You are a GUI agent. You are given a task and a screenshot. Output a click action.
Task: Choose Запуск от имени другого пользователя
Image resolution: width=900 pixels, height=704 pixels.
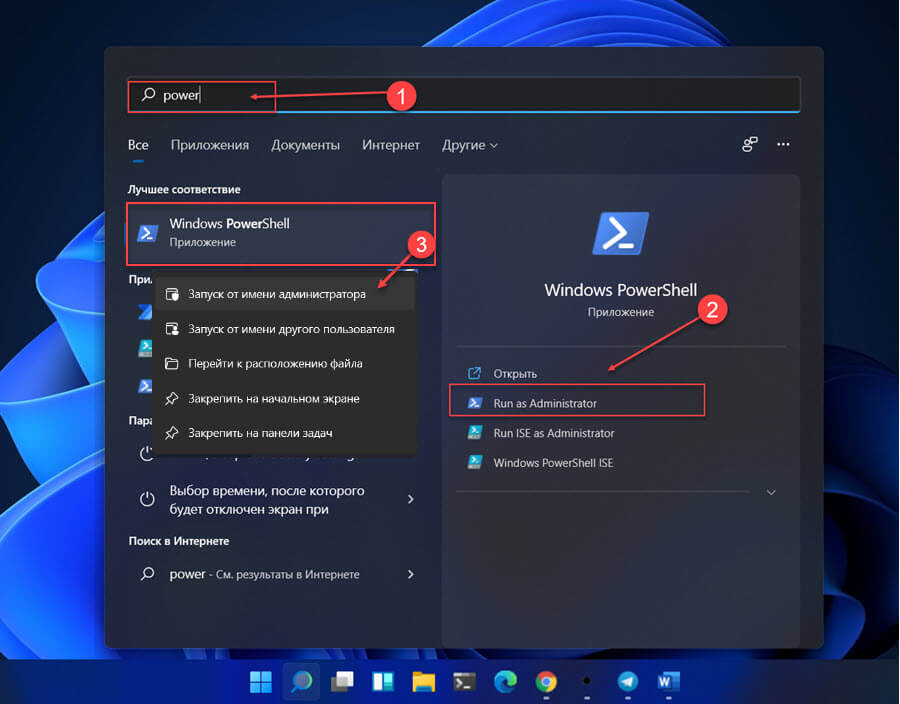285,329
